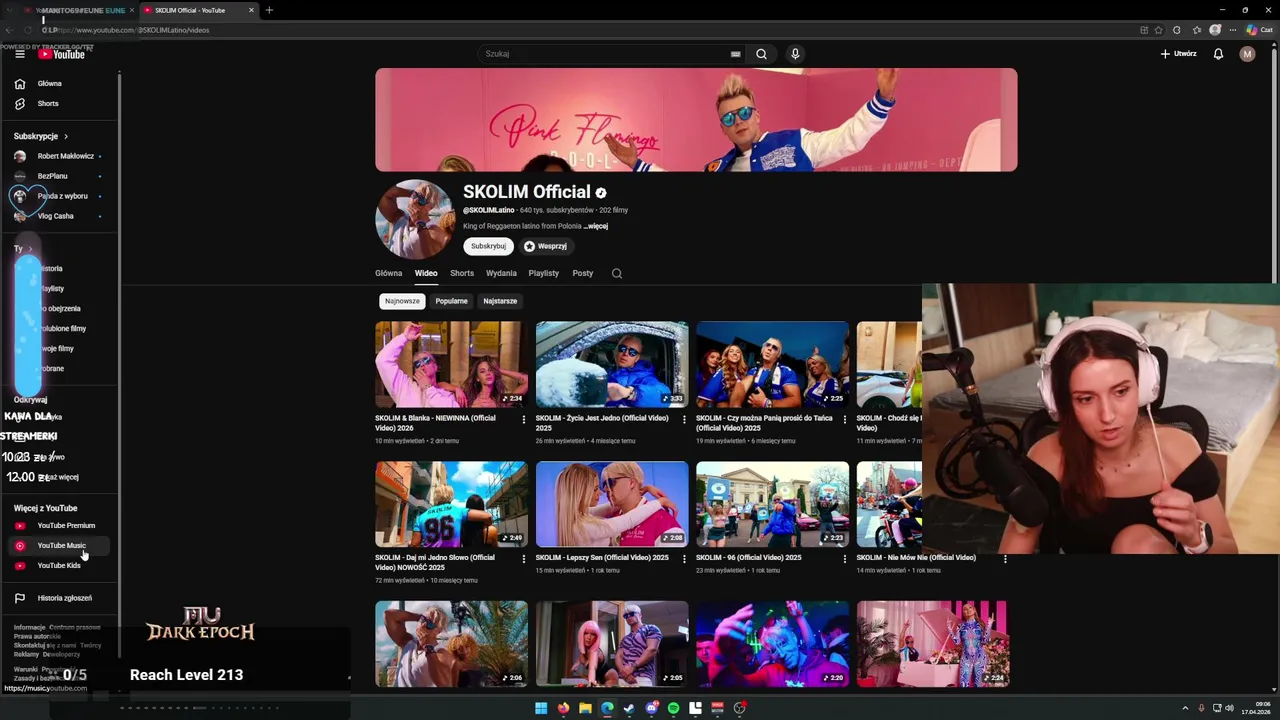Screen dimensions: 1280x720
Task: Expand channel description with ...więcej
Action: pos(596,226)
